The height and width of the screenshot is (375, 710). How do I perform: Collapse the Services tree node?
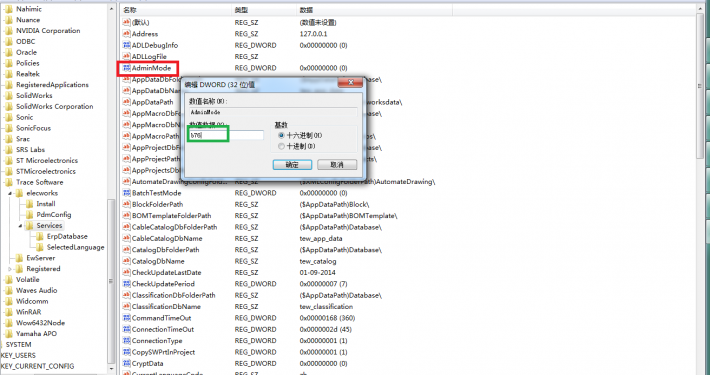tap(20, 226)
